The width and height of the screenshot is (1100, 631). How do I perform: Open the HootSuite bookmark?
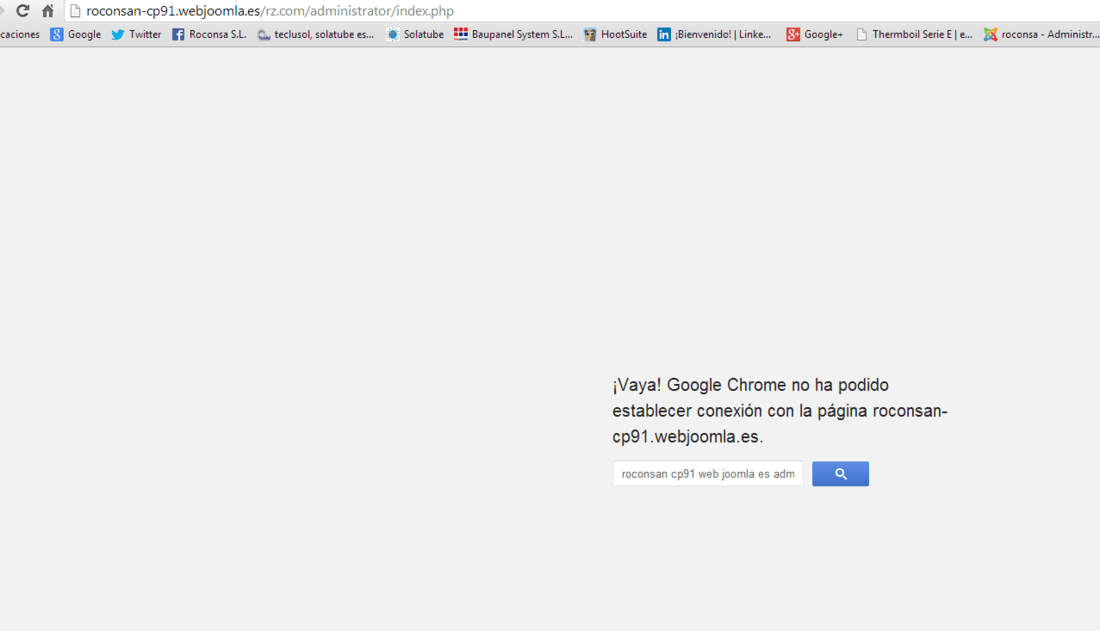[615, 34]
